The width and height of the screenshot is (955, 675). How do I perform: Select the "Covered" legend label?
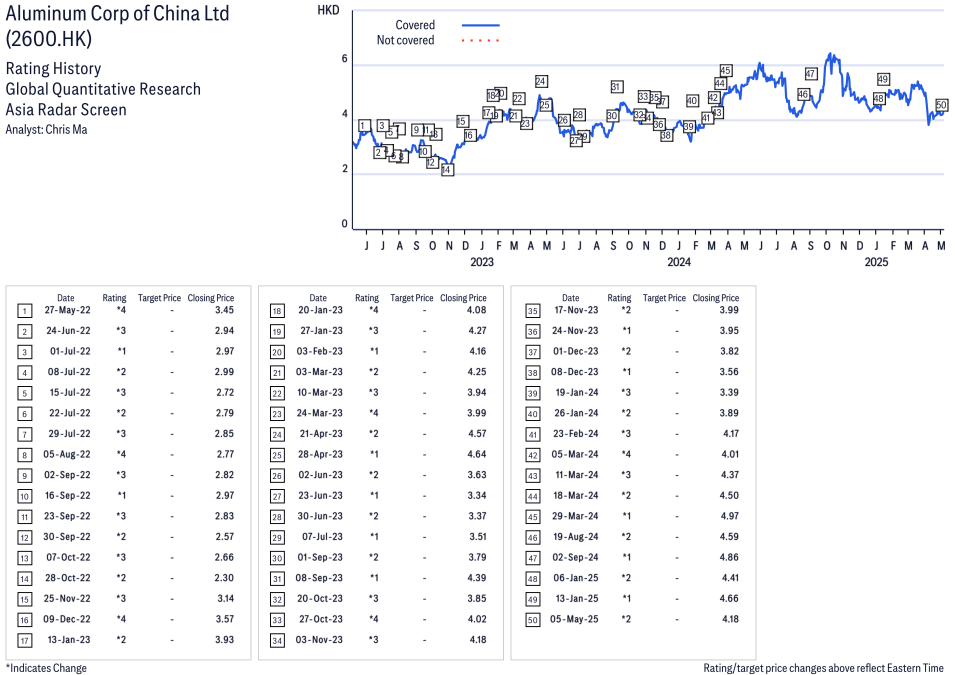coord(415,25)
